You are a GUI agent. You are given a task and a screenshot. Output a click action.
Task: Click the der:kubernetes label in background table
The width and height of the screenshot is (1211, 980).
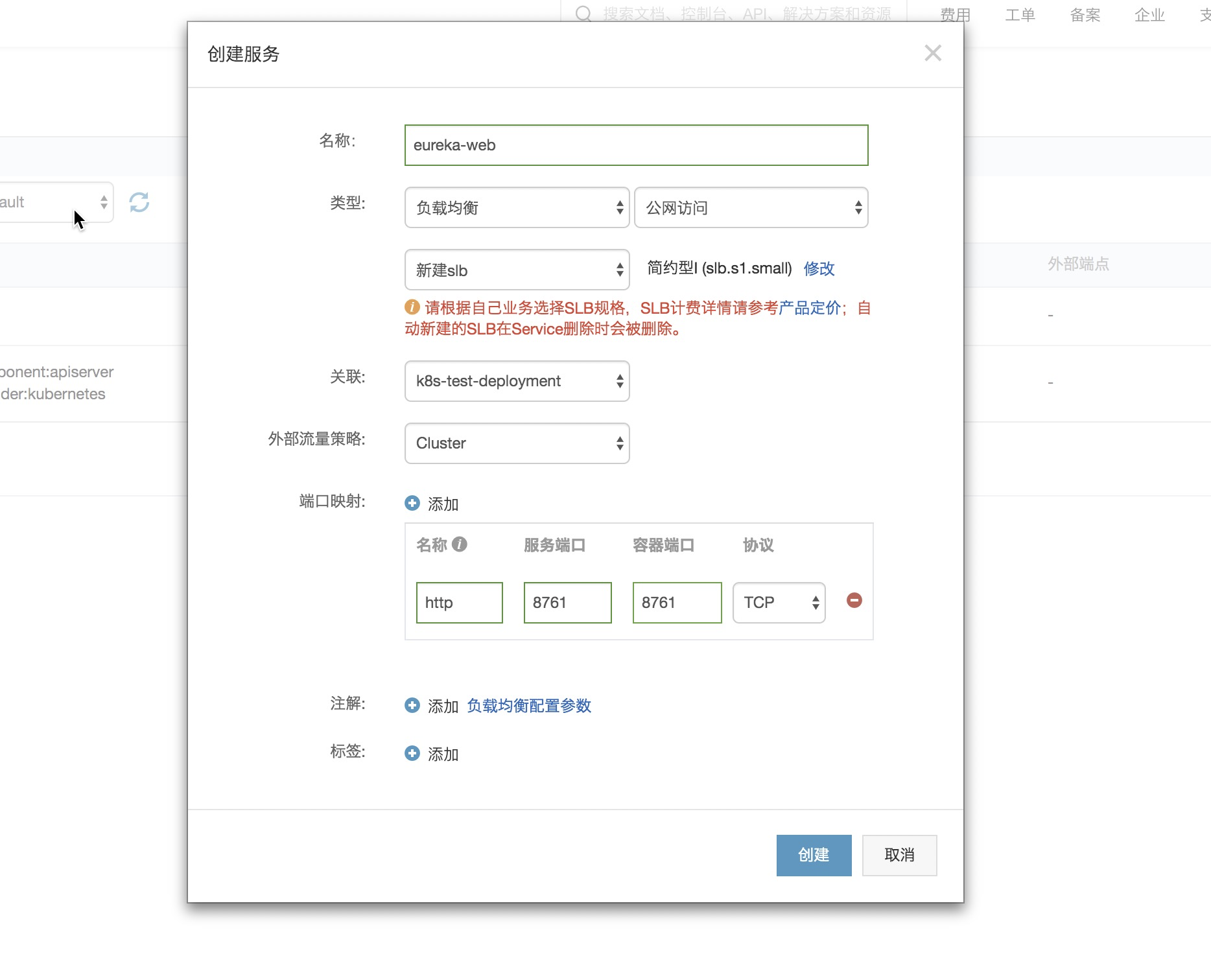(53, 394)
